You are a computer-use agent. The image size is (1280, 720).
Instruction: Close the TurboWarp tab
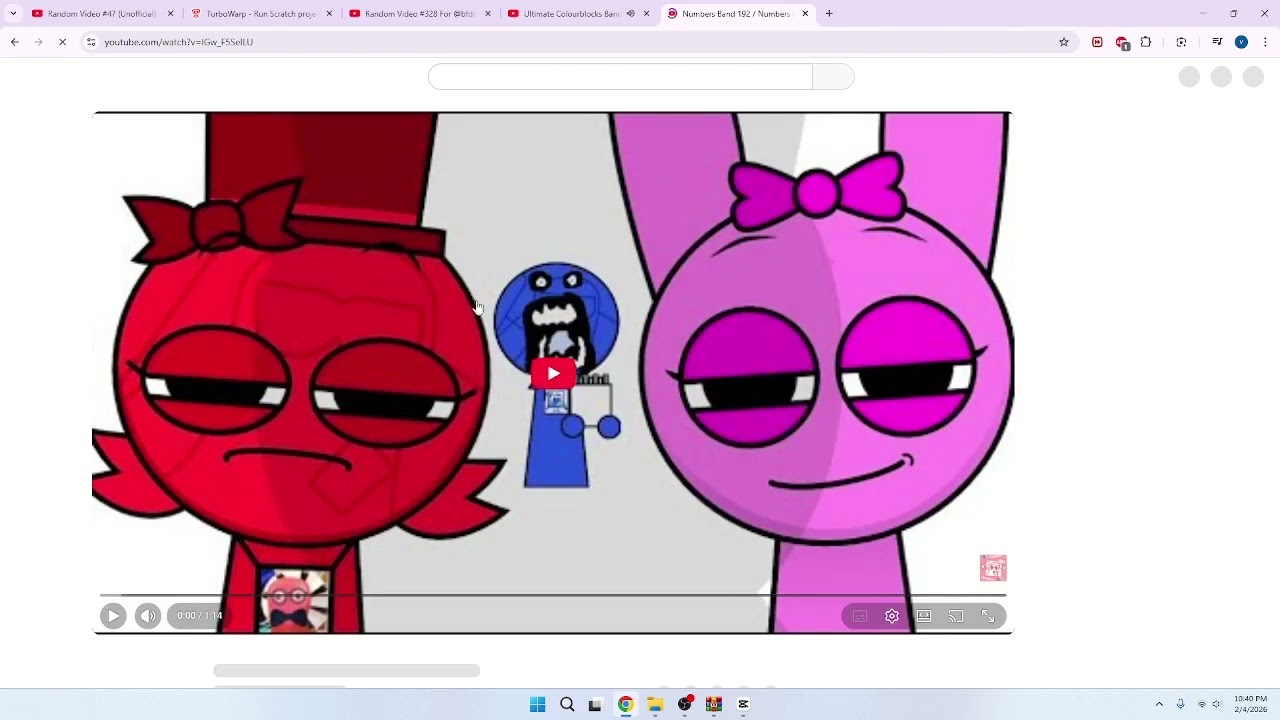(329, 14)
